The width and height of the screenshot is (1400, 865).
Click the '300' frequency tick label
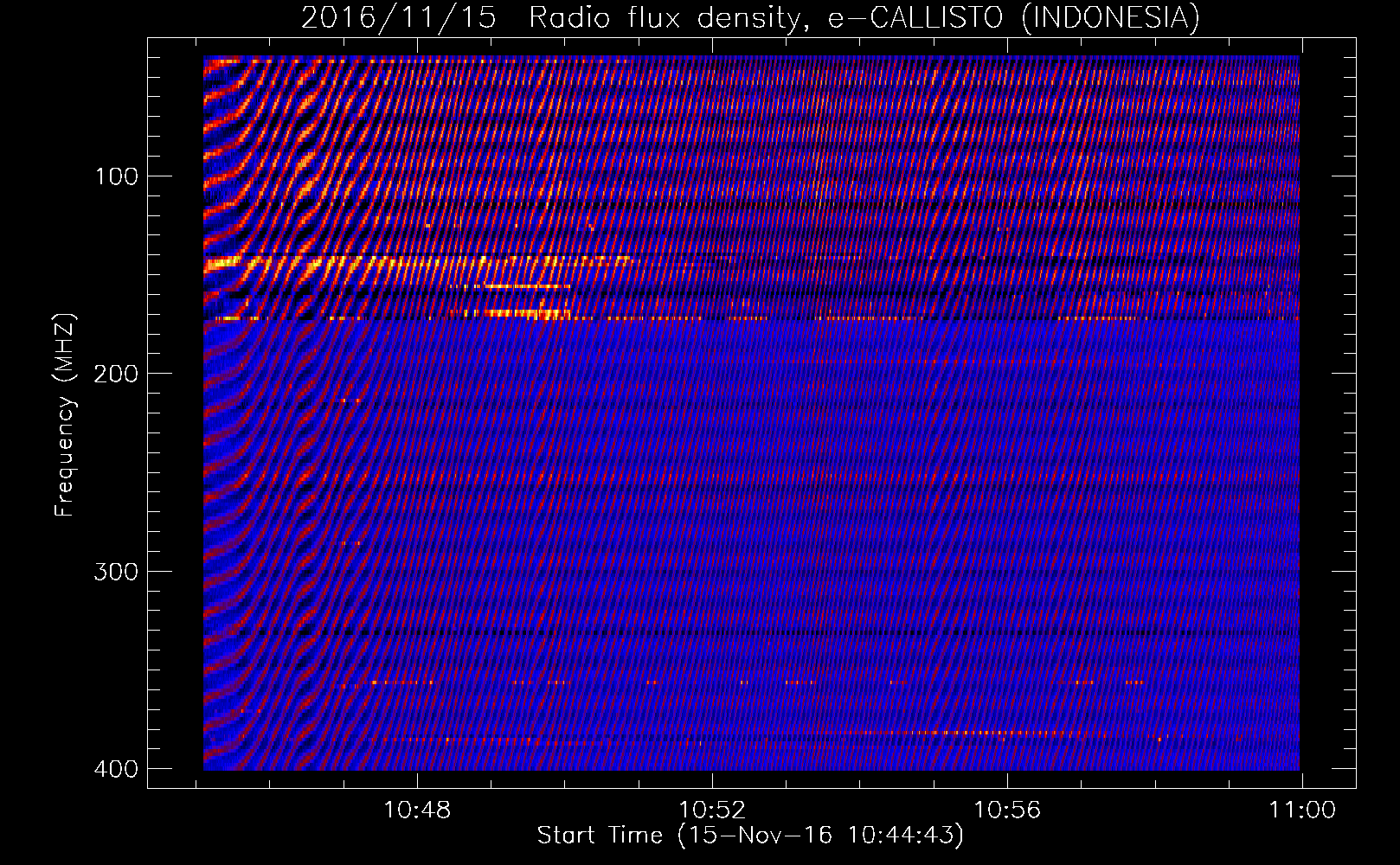116,572
